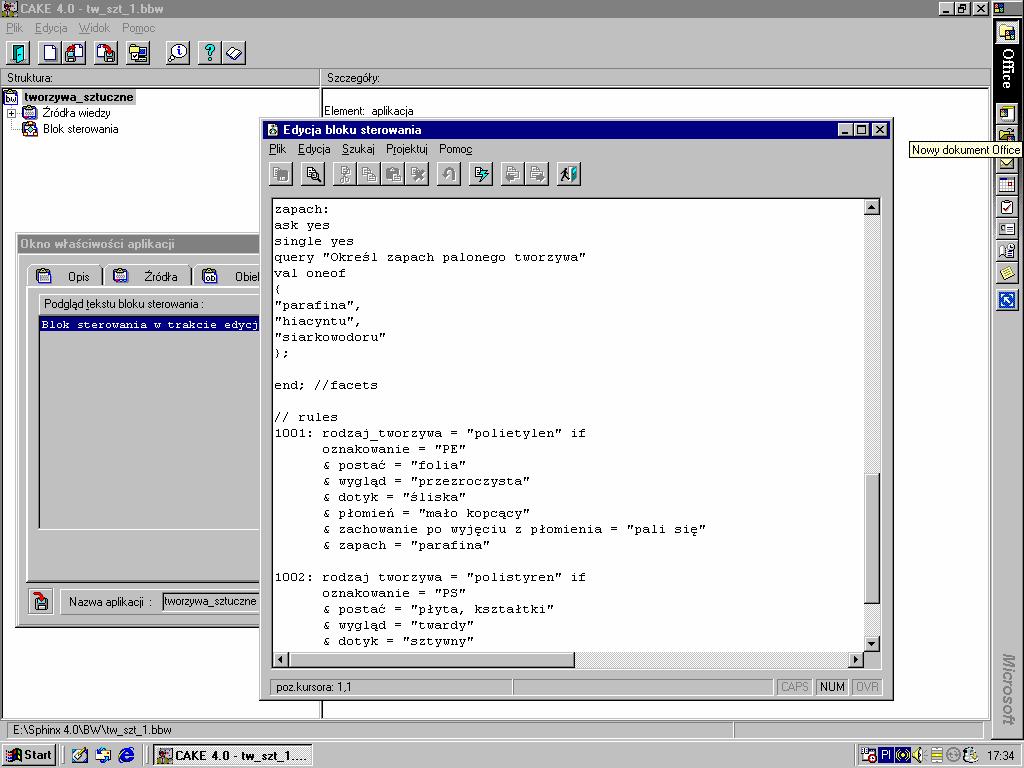Select Źródła wiedzy in the structure tree
The width and height of the screenshot is (1024, 768).
pos(76,113)
